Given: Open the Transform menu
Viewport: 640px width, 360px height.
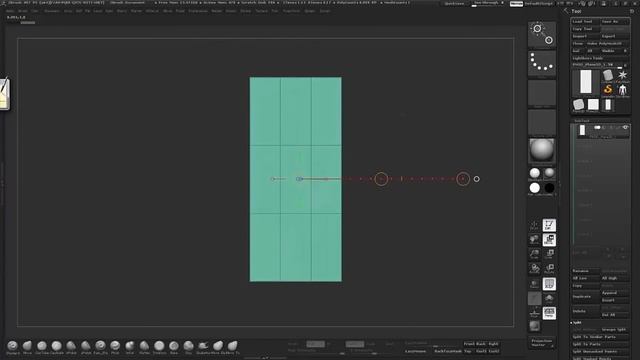Looking at the screenshot, I should 291,11.
